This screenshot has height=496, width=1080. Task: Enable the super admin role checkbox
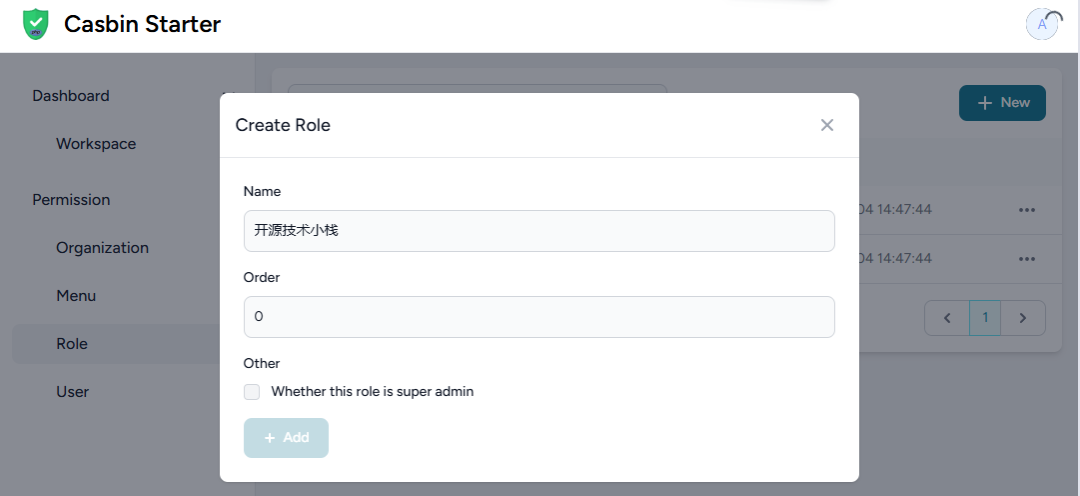pyautogui.click(x=252, y=392)
